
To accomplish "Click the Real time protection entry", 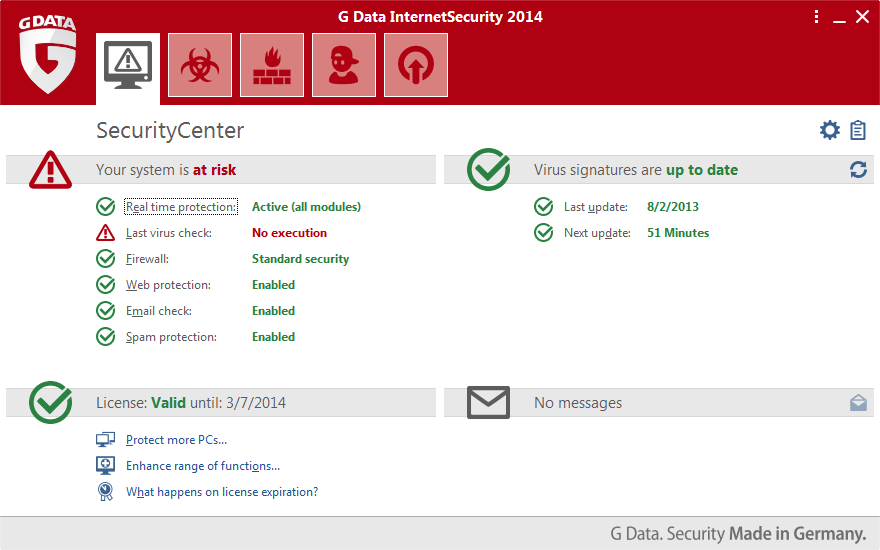I will coord(181,207).
